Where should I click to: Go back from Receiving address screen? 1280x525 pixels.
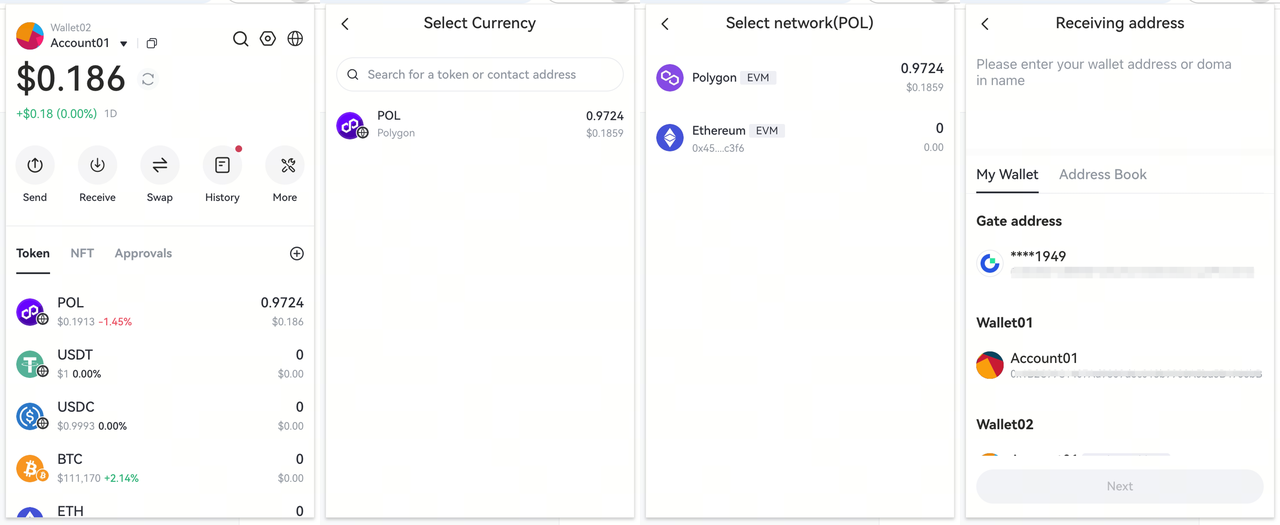pos(985,24)
